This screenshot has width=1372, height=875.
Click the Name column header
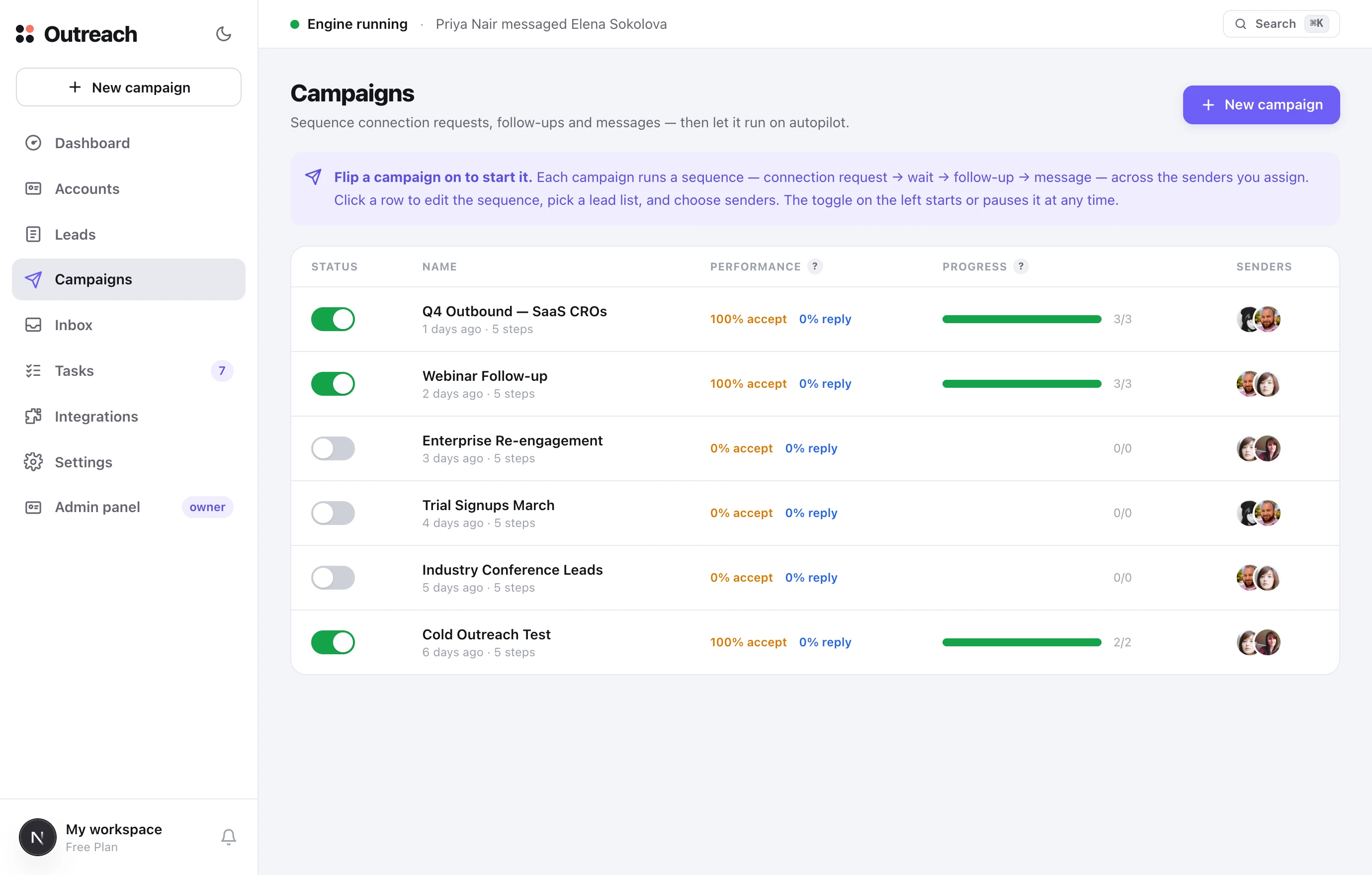[439, 266]
